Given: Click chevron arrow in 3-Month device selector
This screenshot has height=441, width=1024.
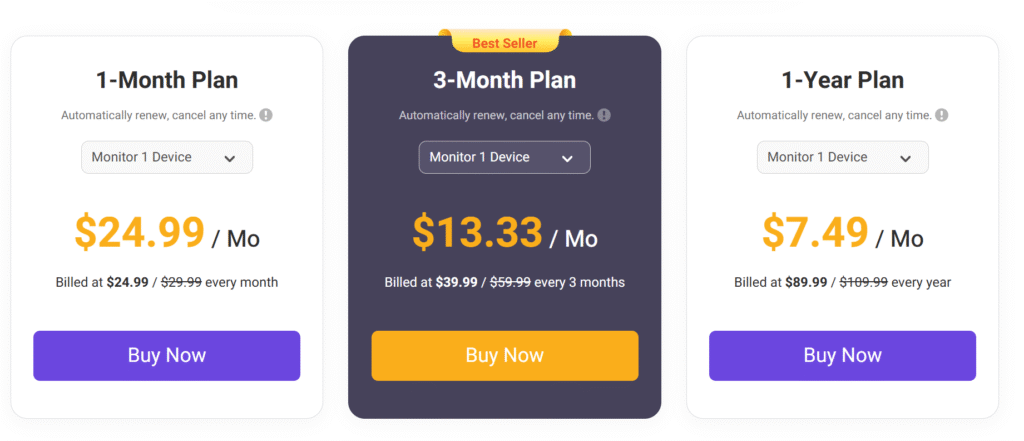Looking at the screenshot, I should pos(568,158).
